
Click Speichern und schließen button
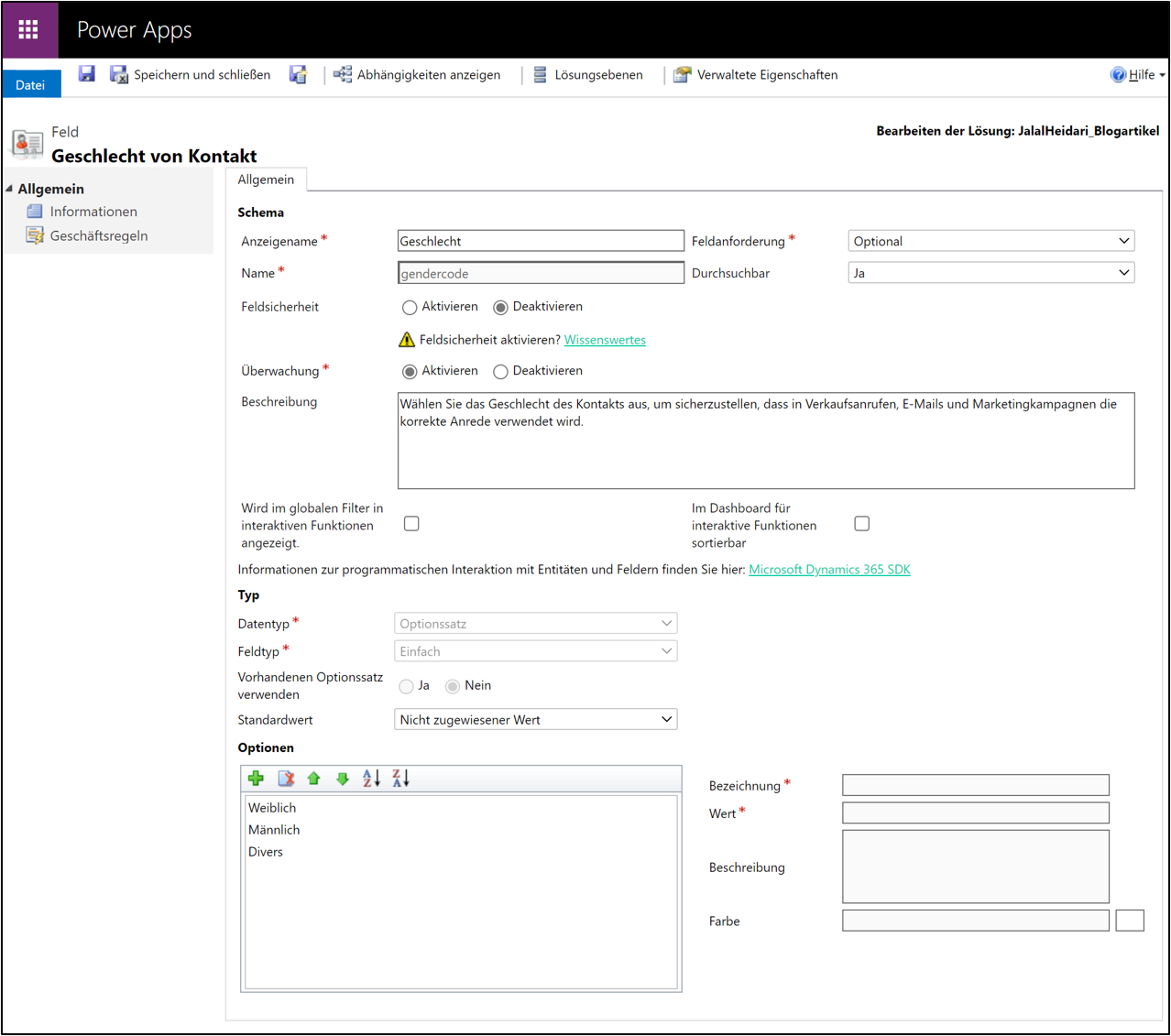(191, 75)
